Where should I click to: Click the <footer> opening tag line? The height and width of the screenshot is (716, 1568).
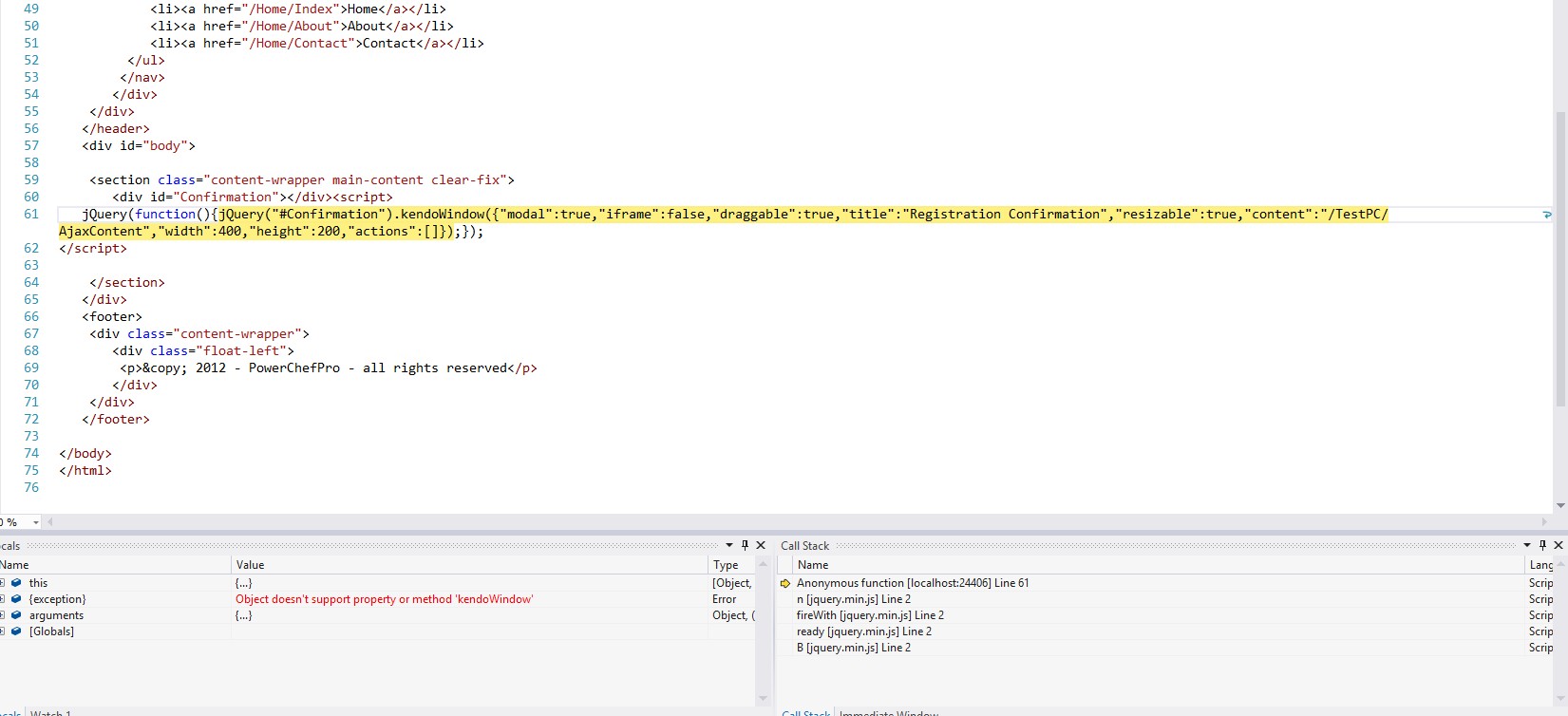coord(112,317)
